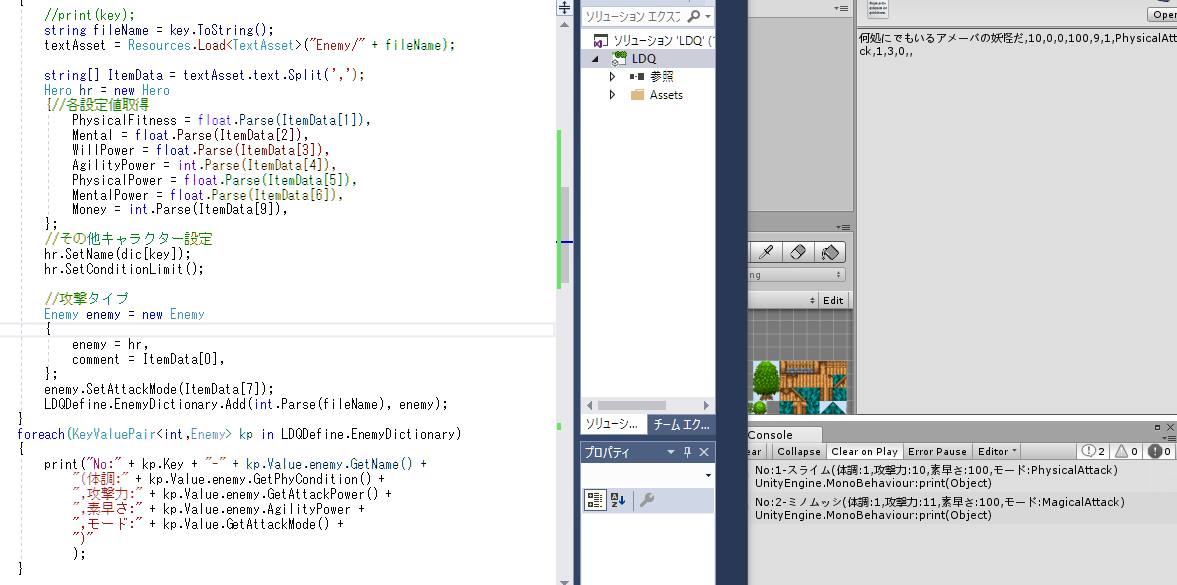Select the eyedropper picker tool in Tile Palette
This screenshot has height=585, width=1177.
pos(766,252)
